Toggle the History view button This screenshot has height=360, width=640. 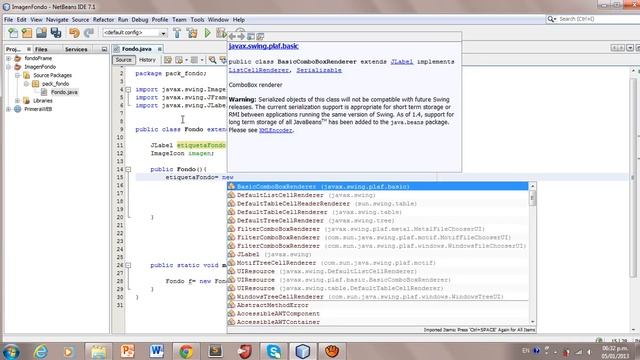147,60
